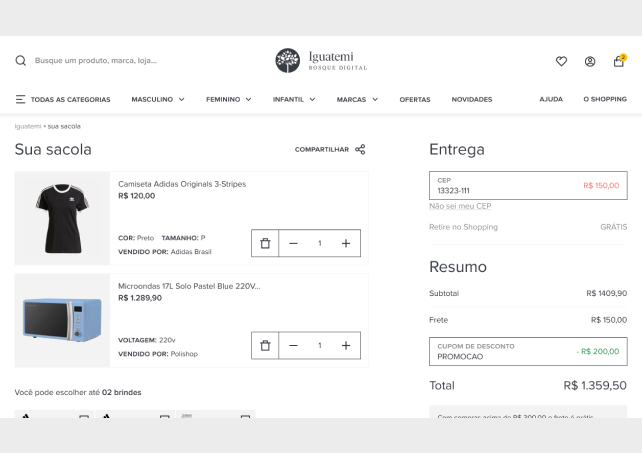Screen dimensions: 642x453
Task: Click the search magnifier icon
Action: (x=20, y=61)
